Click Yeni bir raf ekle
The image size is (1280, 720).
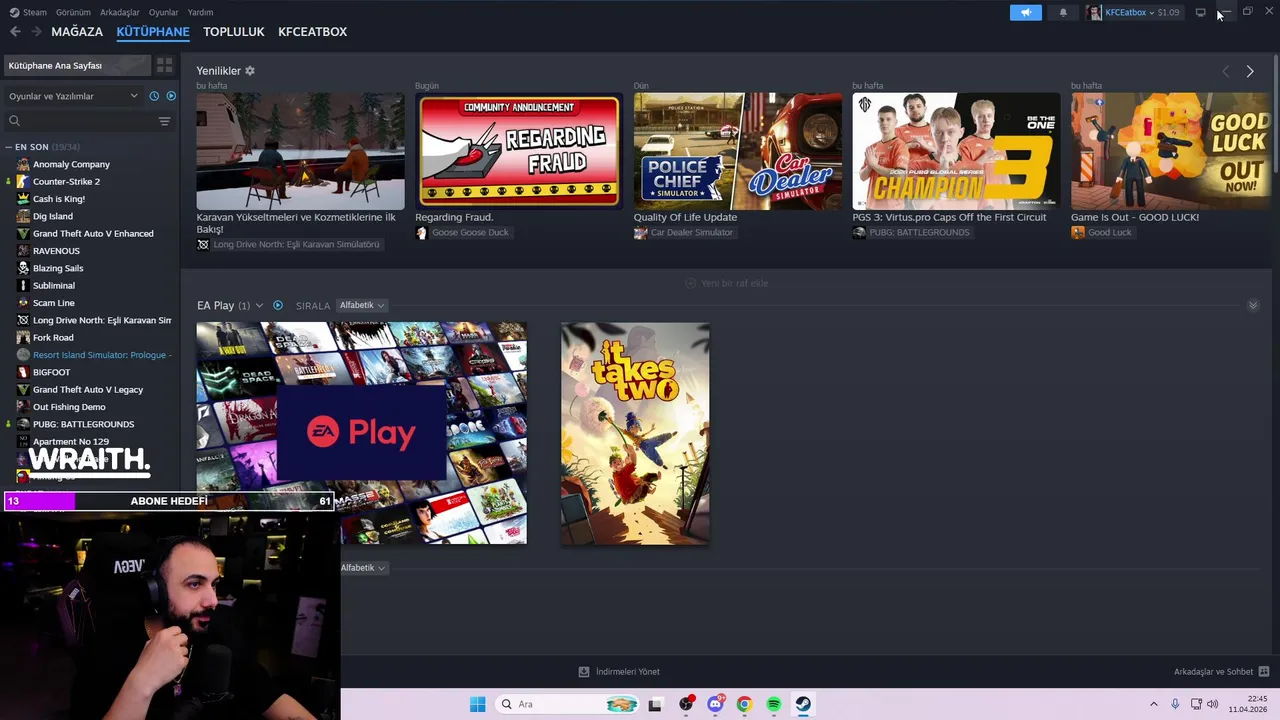coord(727,283)
